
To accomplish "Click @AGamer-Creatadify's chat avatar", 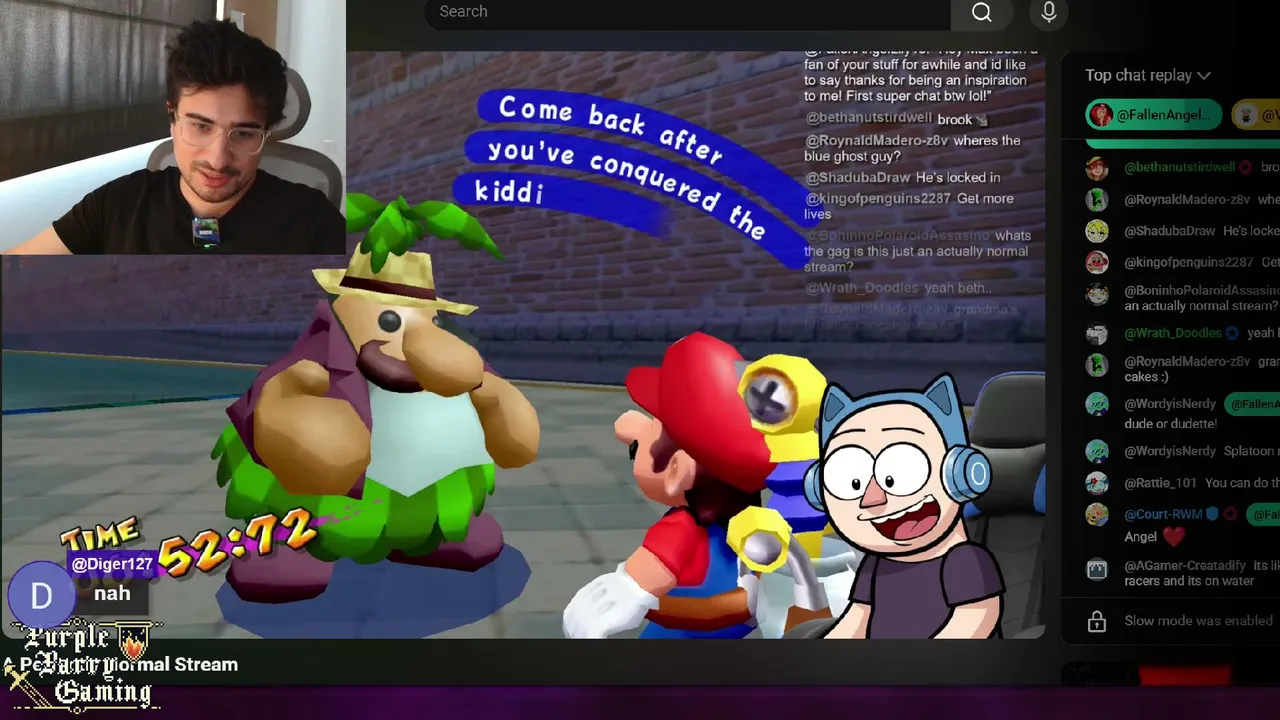I will pyautogui.click(x=1097, y=569).
